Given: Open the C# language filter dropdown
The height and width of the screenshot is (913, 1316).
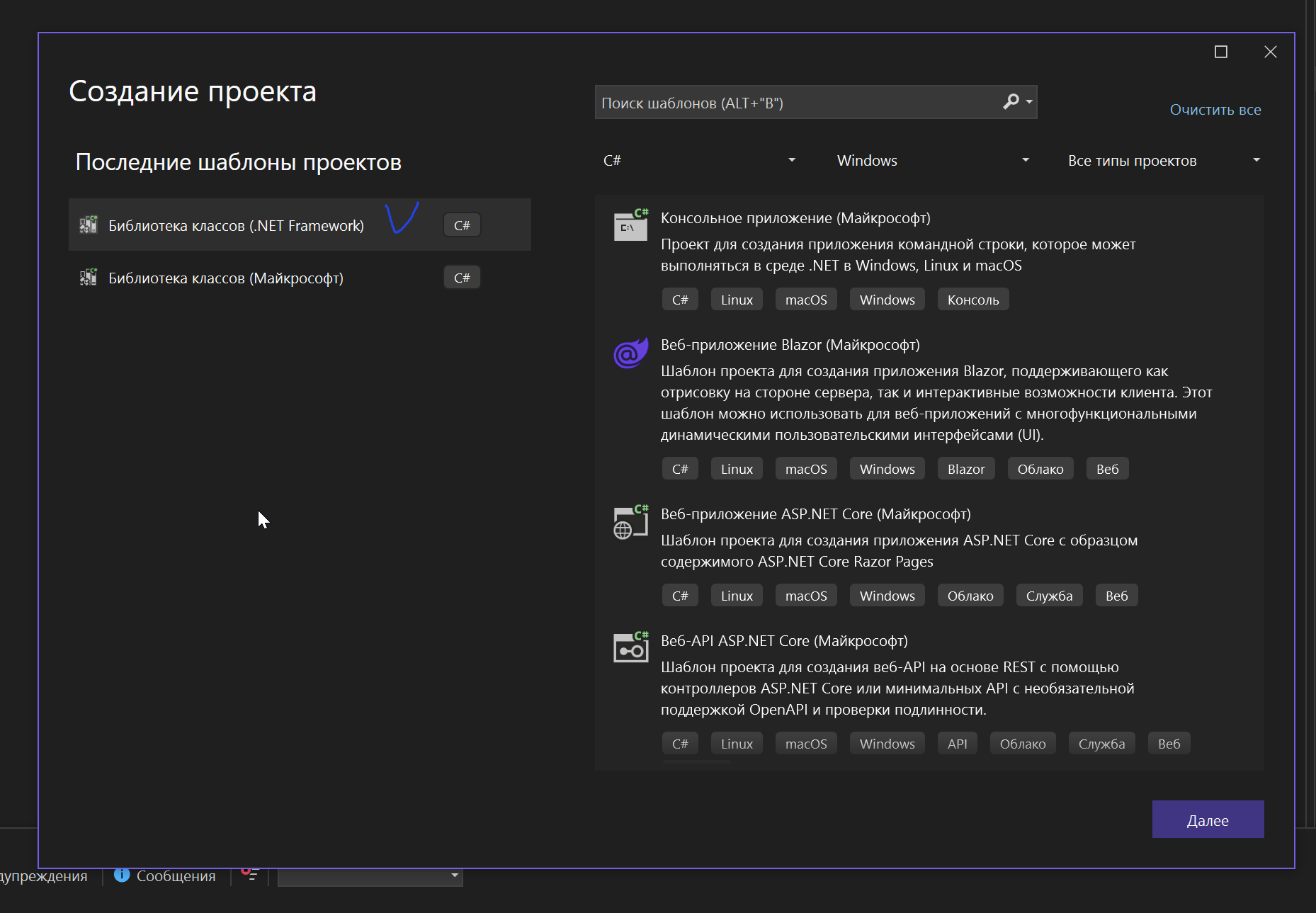Looking at the screenshot, I should [x=699, y=161].
